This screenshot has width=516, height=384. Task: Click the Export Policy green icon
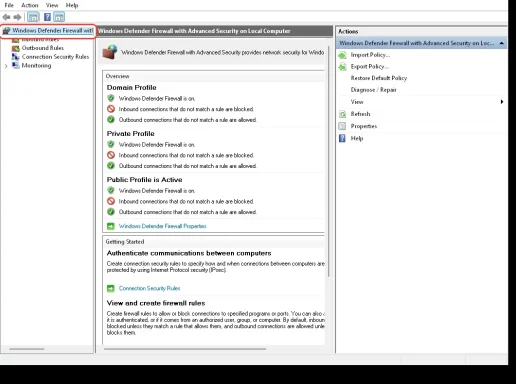click(x=342, y=67)
